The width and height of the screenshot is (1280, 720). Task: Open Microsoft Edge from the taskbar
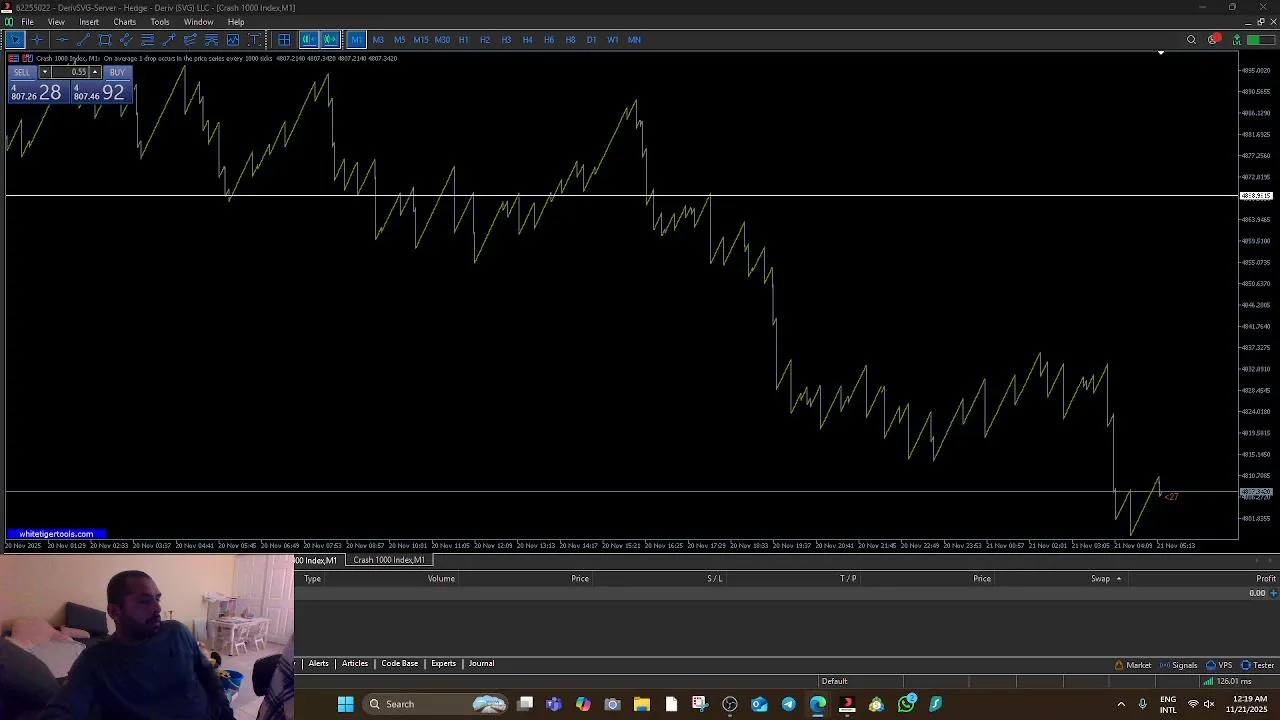[x=818, y=704]
